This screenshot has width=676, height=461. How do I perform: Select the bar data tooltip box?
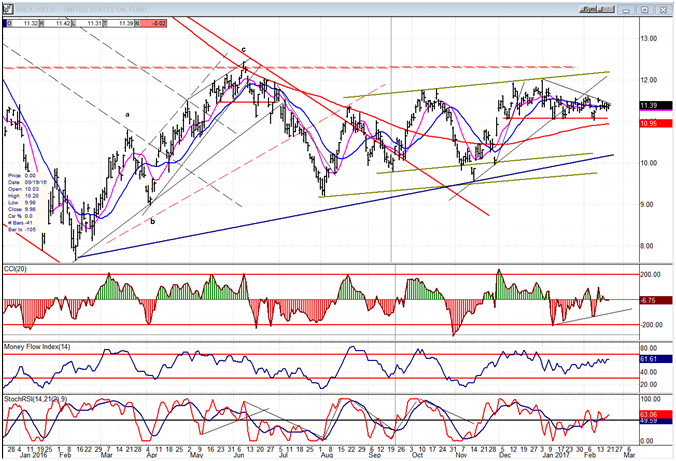click(x=21, y=202)
